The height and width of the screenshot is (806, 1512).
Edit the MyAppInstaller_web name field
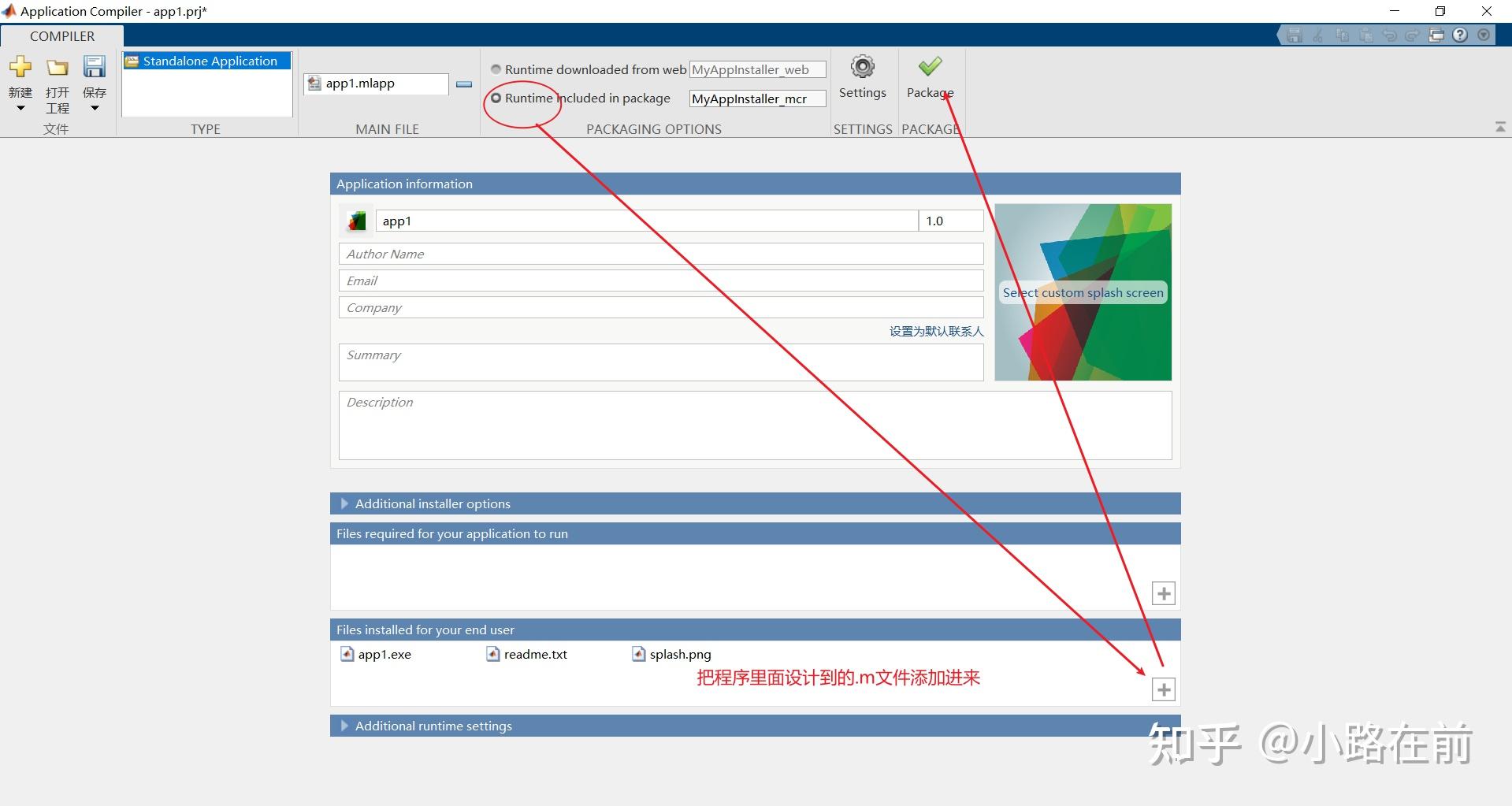(757, 69)
